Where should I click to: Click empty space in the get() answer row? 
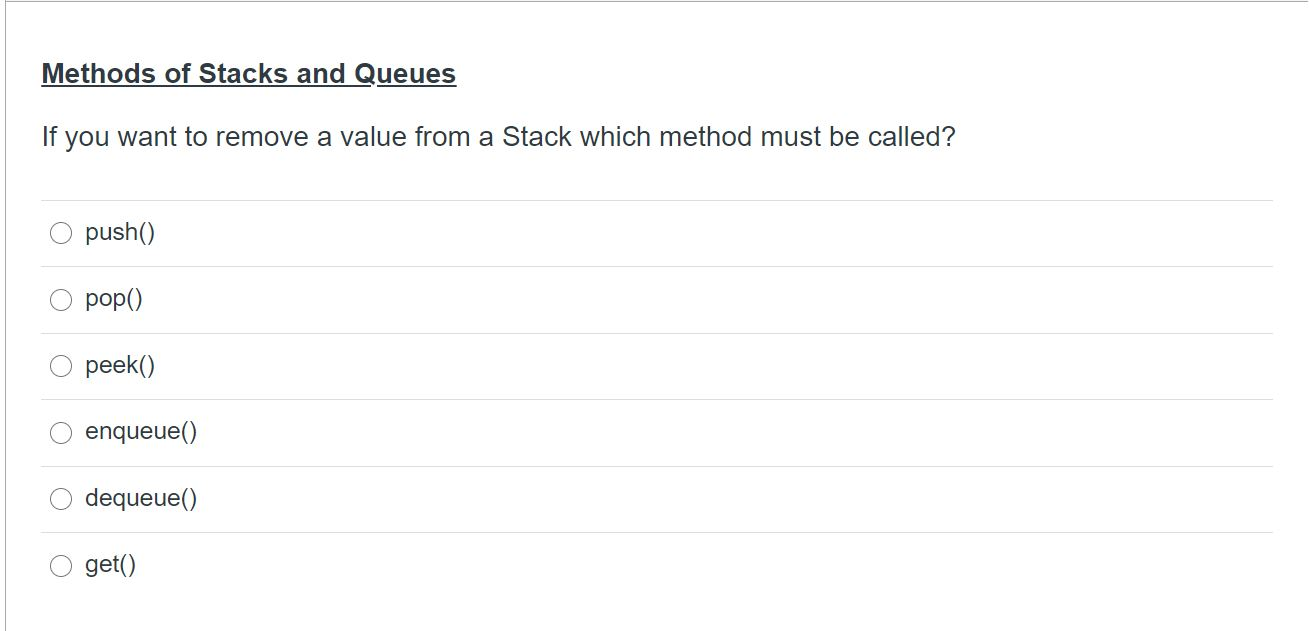pos(700,566)
